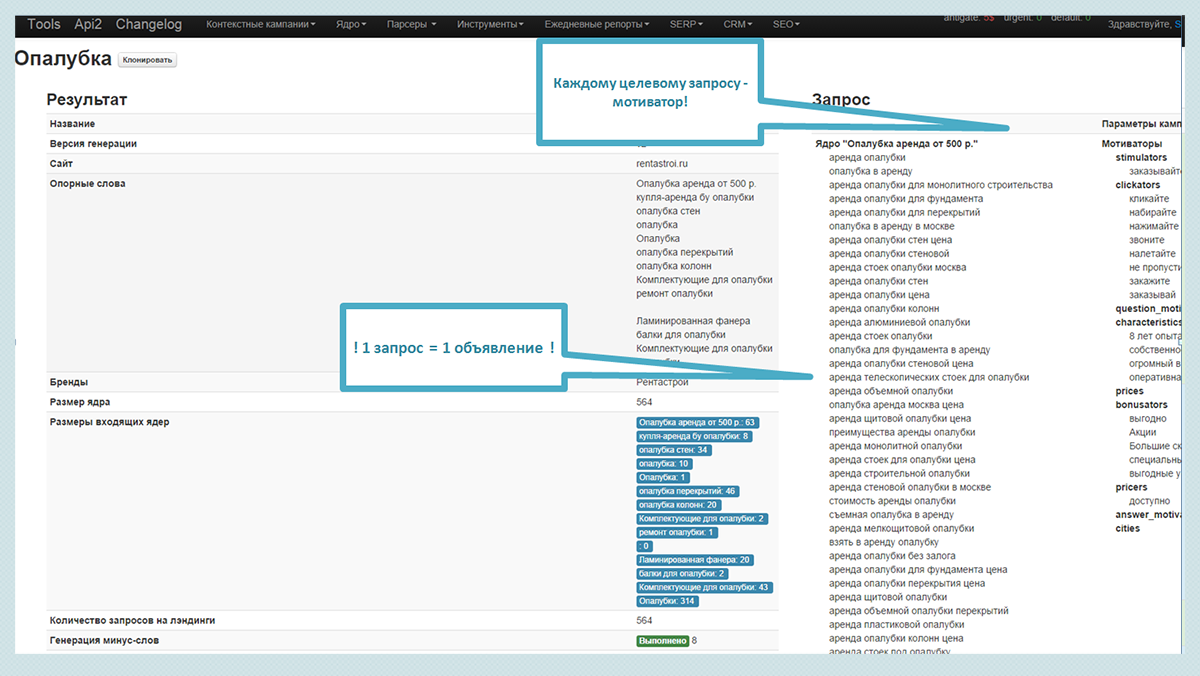1200x676 pixels.
Task: Click the stimulators motivator group
Action: coord(1141,158)
